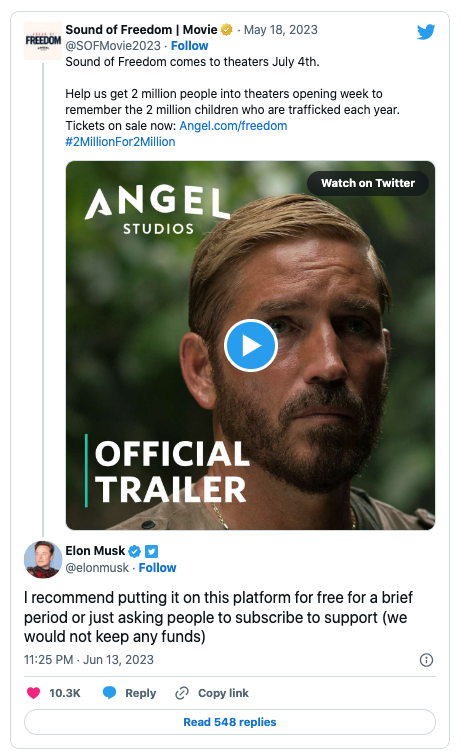
Task: Click Read 548 replies button
Action: [230, 722]
